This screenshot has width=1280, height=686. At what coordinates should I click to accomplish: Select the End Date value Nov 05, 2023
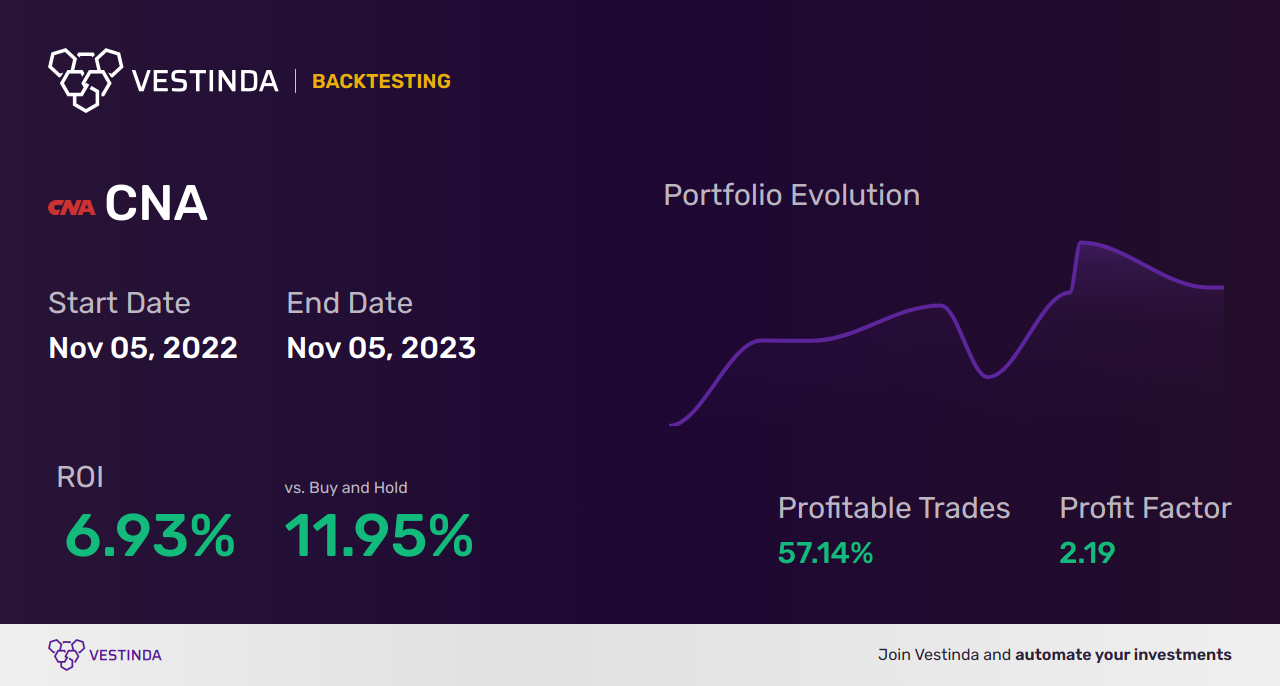(381, 348)
